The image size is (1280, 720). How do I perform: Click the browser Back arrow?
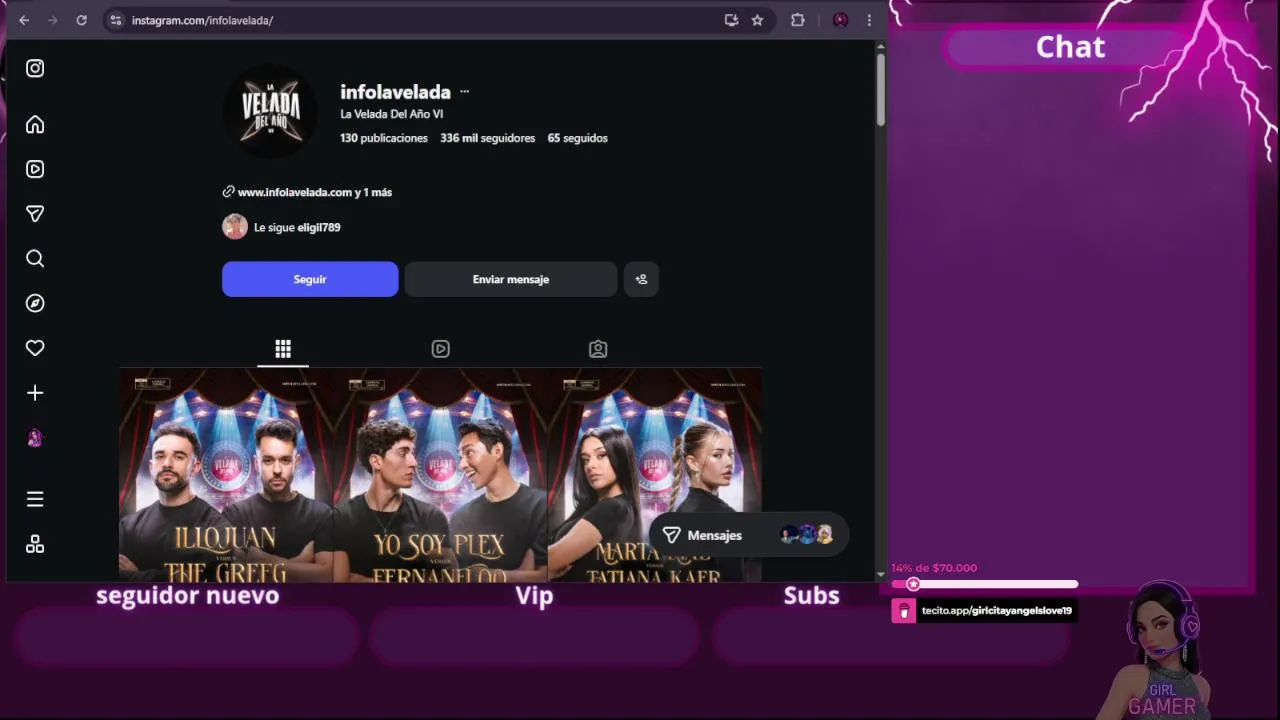point(24,20)
